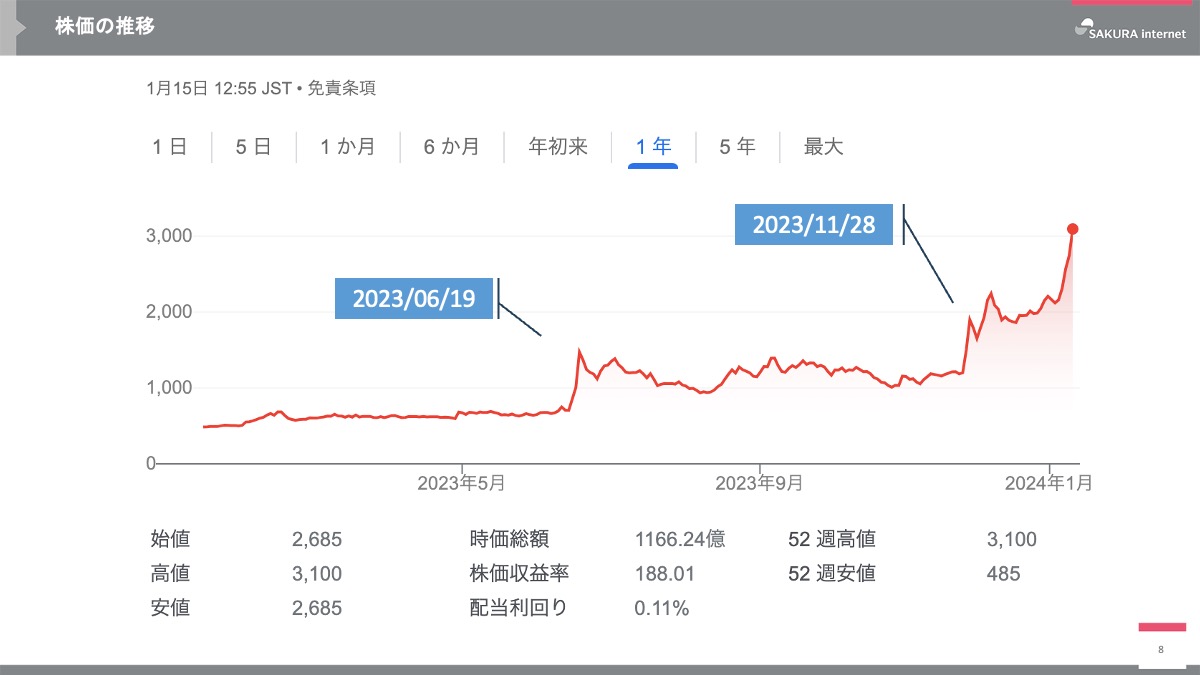The width and height of the screenshot is (1200, 675).
Task: Click the 時価総額 value 1166.24億
Action: tap(680, 540)
